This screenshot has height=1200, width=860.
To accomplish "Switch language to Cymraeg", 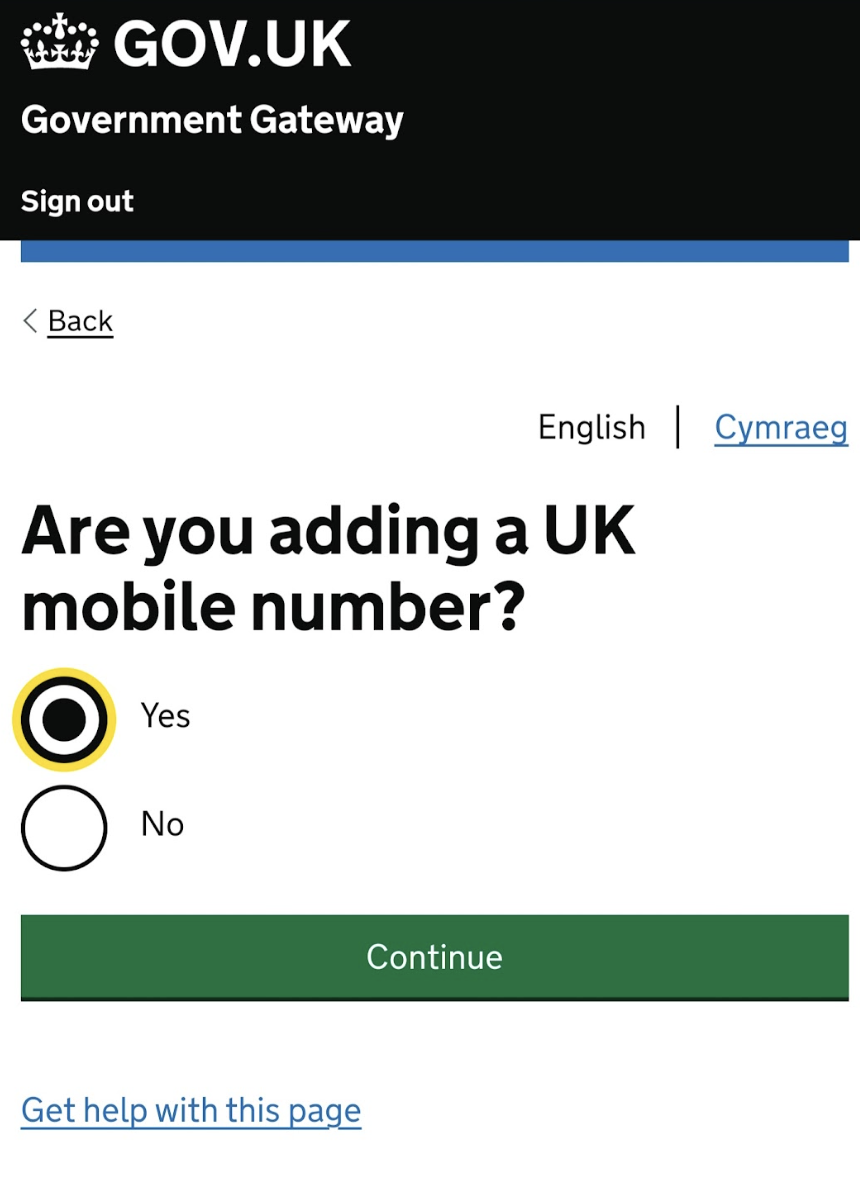I will [x=781, y=428].
